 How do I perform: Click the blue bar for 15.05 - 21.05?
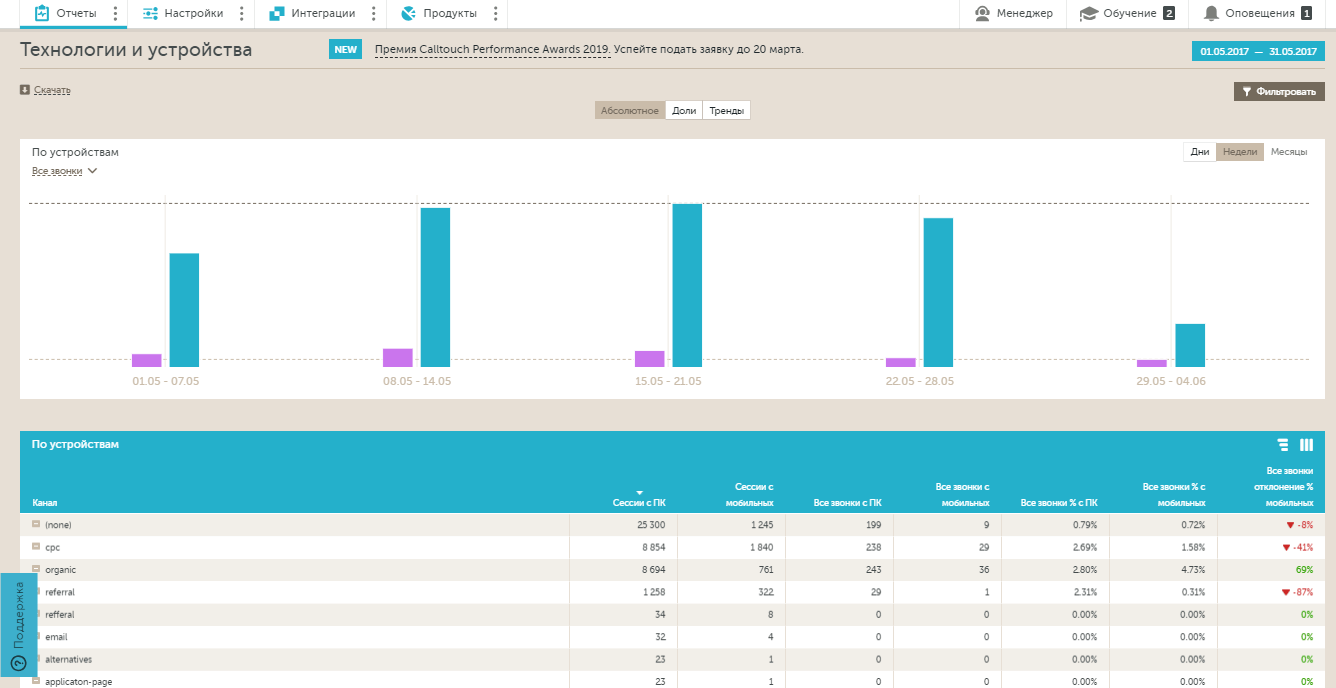[687, 285]
